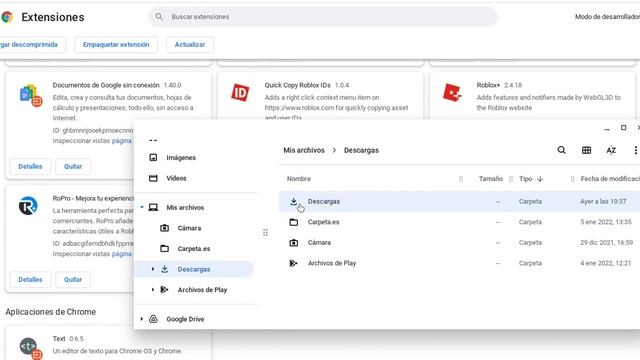Maximize the Files window
Image resolution: width=640 pixels, height=360 pixels.
coord(623,128)
